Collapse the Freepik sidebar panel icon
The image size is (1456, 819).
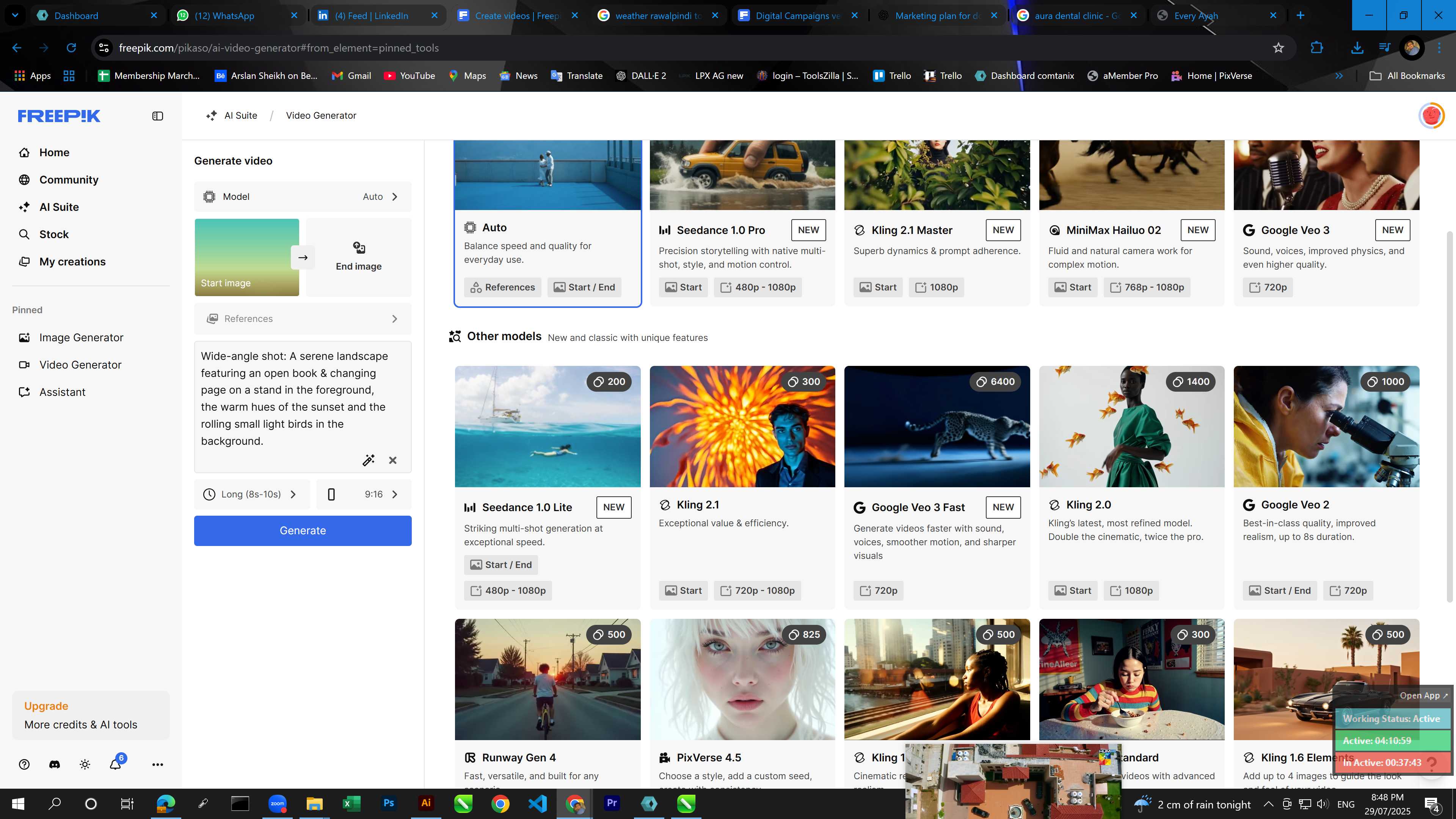pos(158,116)
